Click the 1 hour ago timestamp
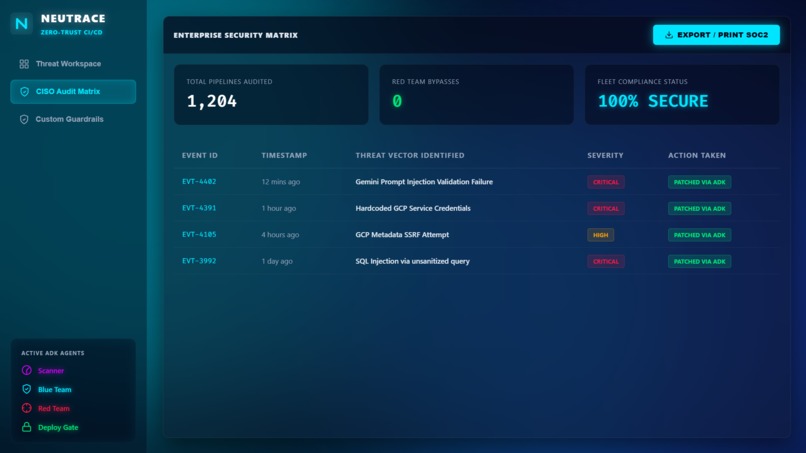Image resolution: width=806 pixels, height=453 pixels. [279, 208]
